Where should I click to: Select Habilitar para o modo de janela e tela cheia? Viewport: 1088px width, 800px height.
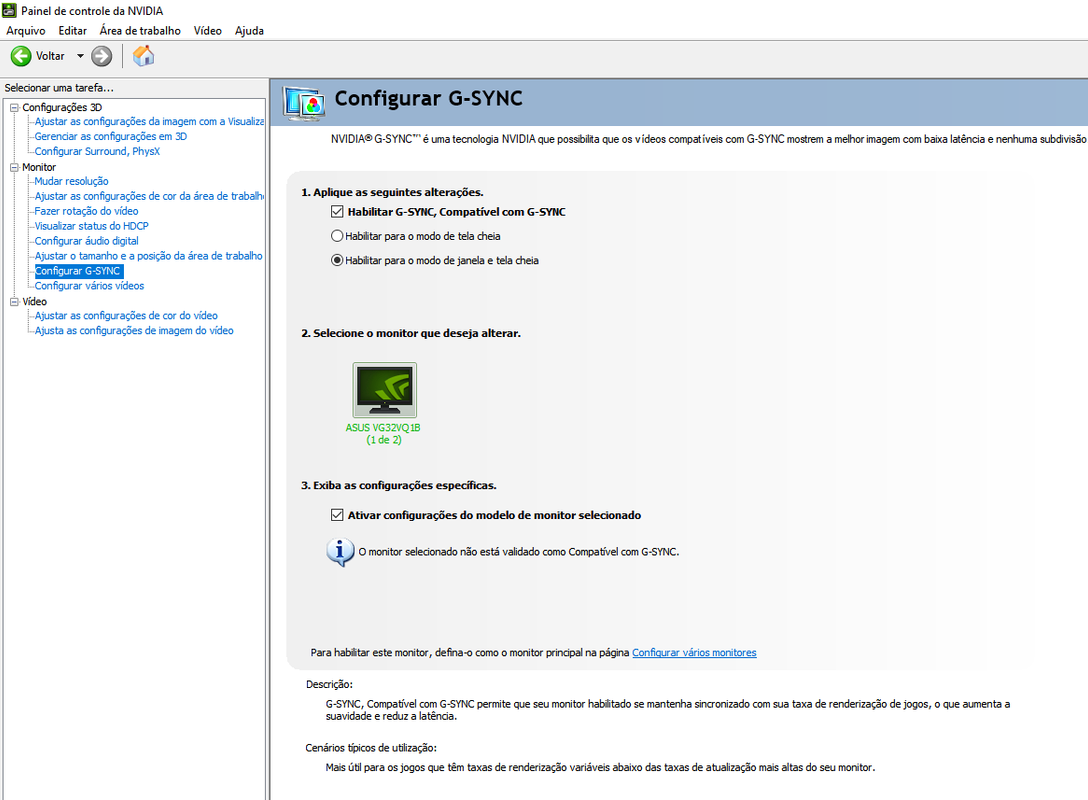(337, 260)
